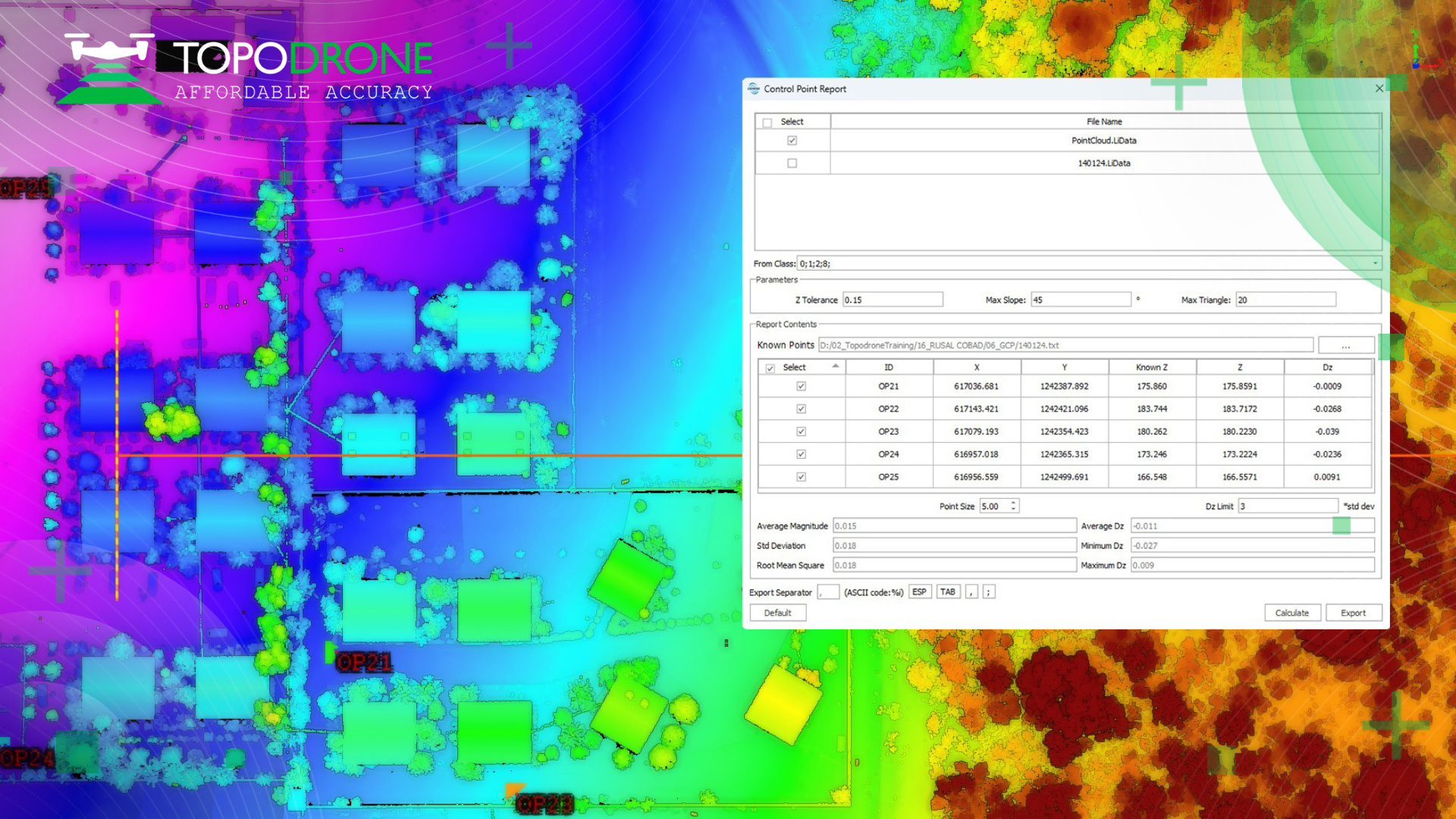
Task: Click the Known Z column header
Action: point(1151,367)
